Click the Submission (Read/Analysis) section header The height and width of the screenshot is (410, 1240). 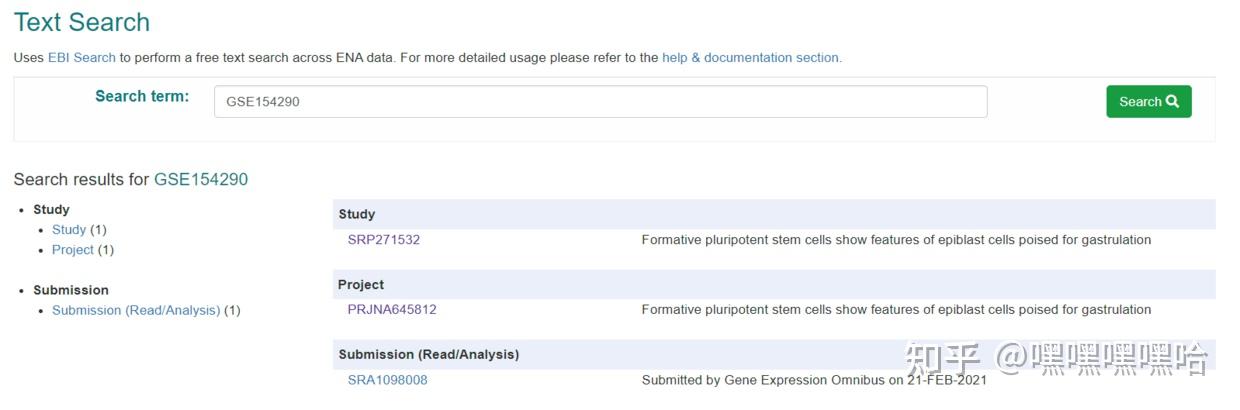(x=428, y=354)
